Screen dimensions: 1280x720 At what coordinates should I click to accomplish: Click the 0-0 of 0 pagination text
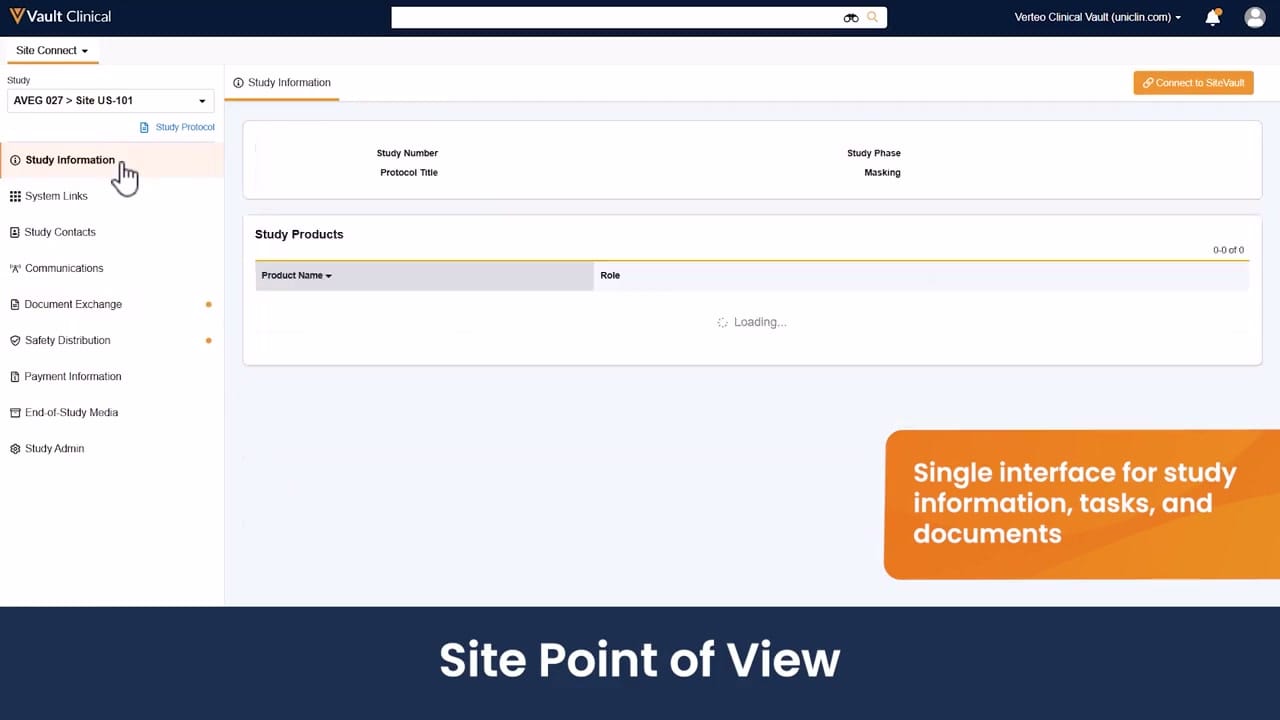click(1228, 250)
